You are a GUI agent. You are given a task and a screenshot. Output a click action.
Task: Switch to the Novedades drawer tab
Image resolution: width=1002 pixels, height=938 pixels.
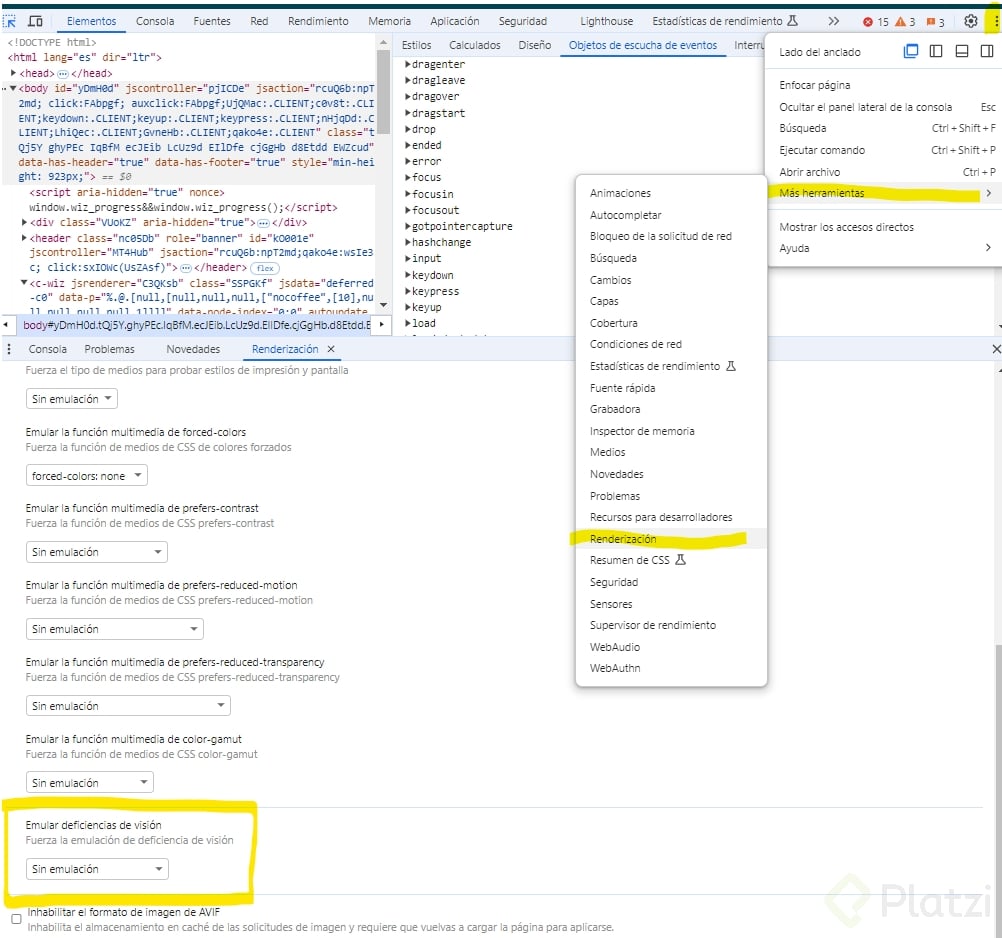[x=193, y=349]
